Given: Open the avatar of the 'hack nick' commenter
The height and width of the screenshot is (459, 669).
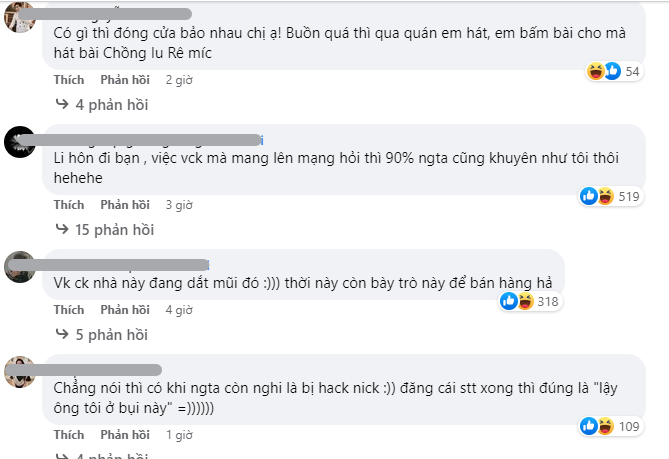Looking at the screenshot, I should pyautogui.click(x=19, y=372).
